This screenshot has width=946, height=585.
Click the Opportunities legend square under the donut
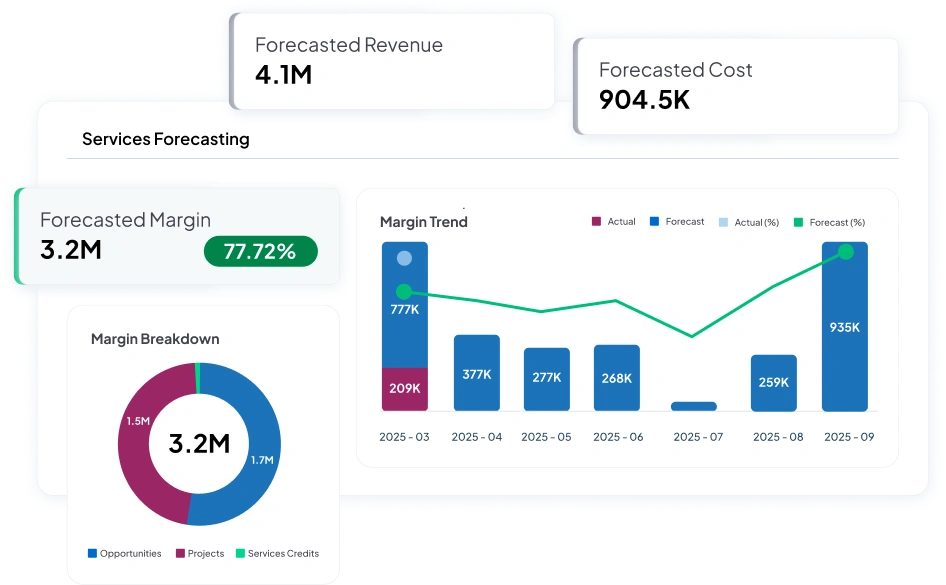tap(93, 553)
